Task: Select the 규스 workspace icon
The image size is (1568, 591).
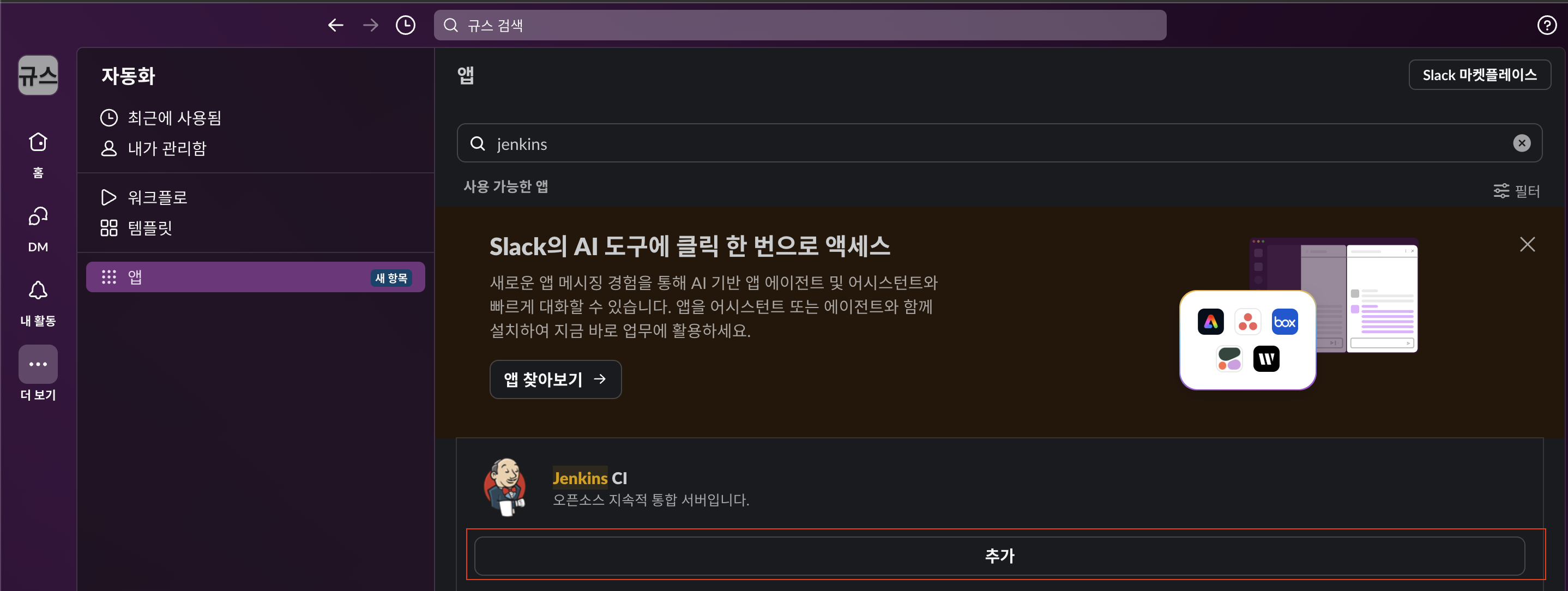Action: (x=38, y=75)
